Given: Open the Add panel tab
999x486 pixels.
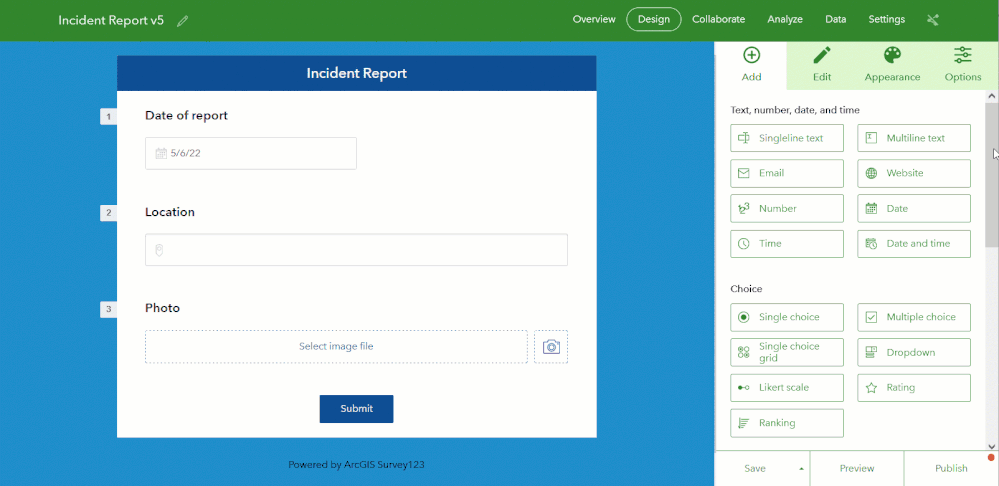Looking at the screenshot, I should click(752, 65).
